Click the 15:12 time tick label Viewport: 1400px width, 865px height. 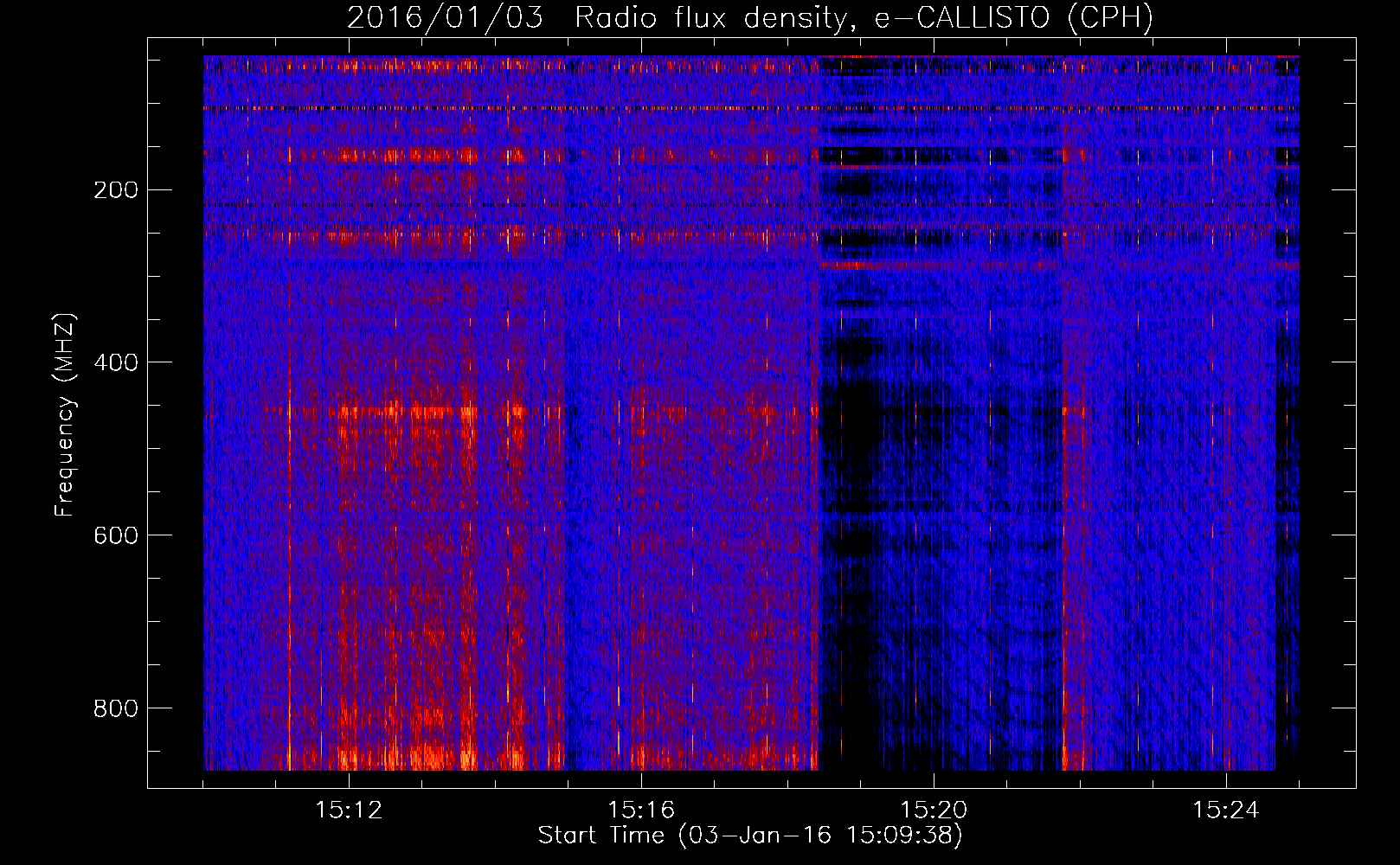point(349,811)
